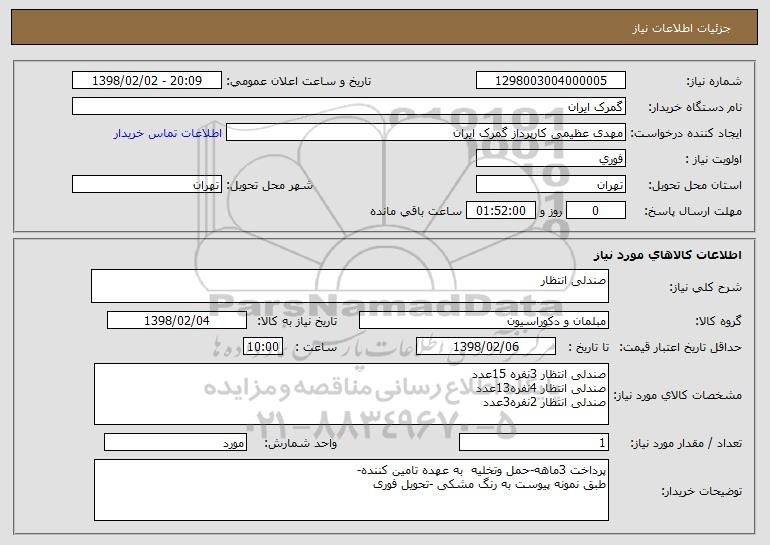Click the note line طبق نمونه پیوست به رنگ مشکی

(x=490, y=484)
